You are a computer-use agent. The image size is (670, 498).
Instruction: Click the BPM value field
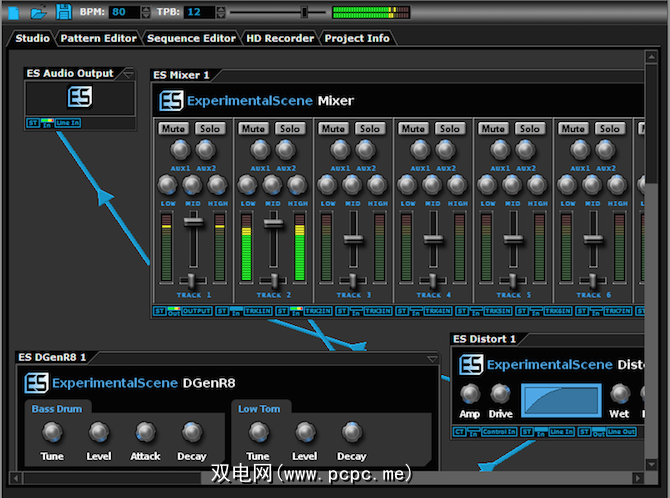[125, 12]
